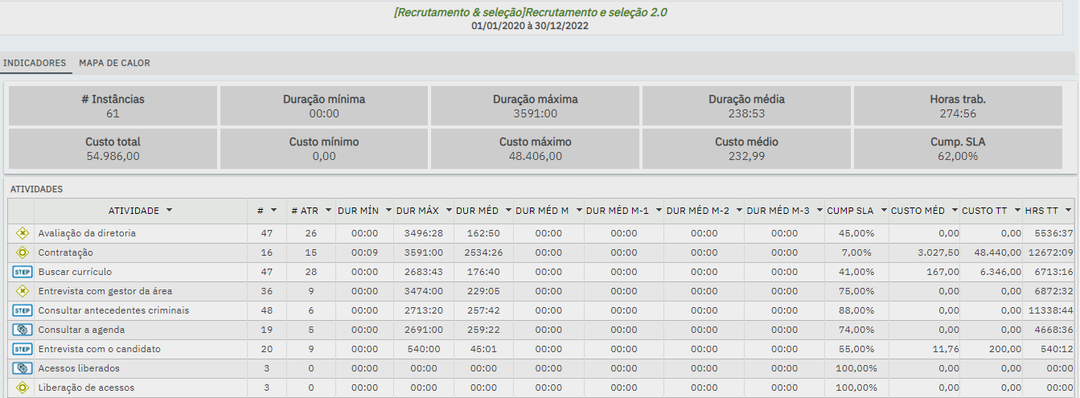Screen dimensions: 1080x398
Task: Click the Acessos liberados row icon
Action: 22,368
